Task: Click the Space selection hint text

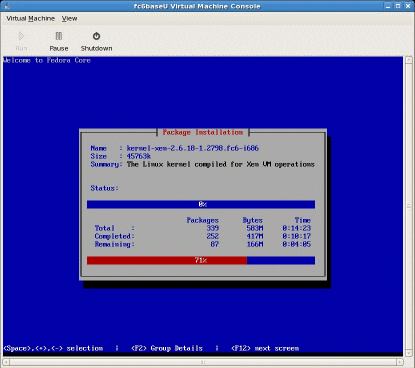Action: coord(53,348)
